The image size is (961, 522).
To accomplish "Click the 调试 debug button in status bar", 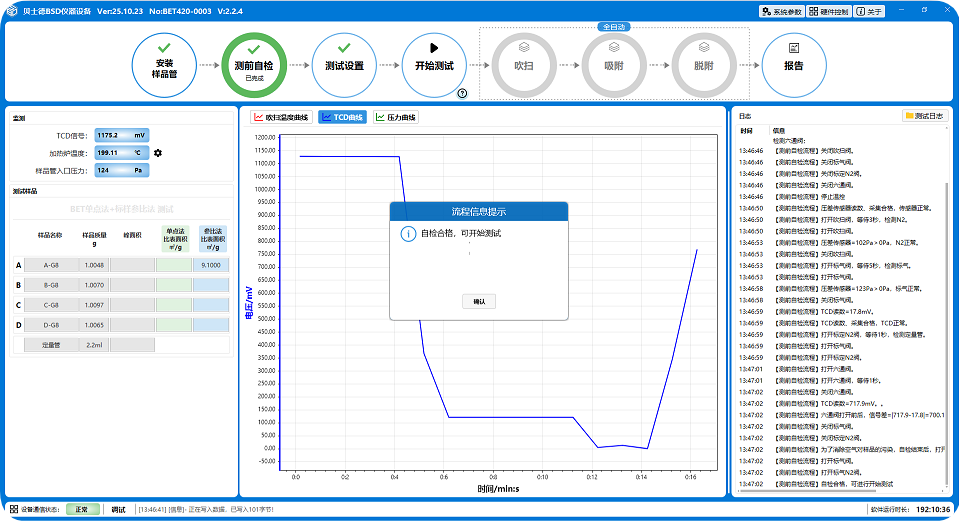I will (x=118, y=509).
